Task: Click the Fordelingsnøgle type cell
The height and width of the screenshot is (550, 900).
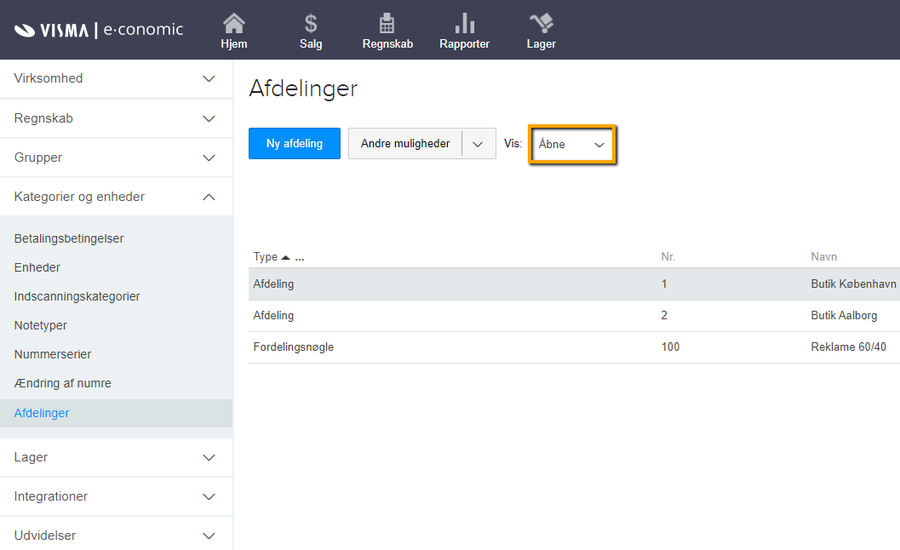Action: coord(293,347)
